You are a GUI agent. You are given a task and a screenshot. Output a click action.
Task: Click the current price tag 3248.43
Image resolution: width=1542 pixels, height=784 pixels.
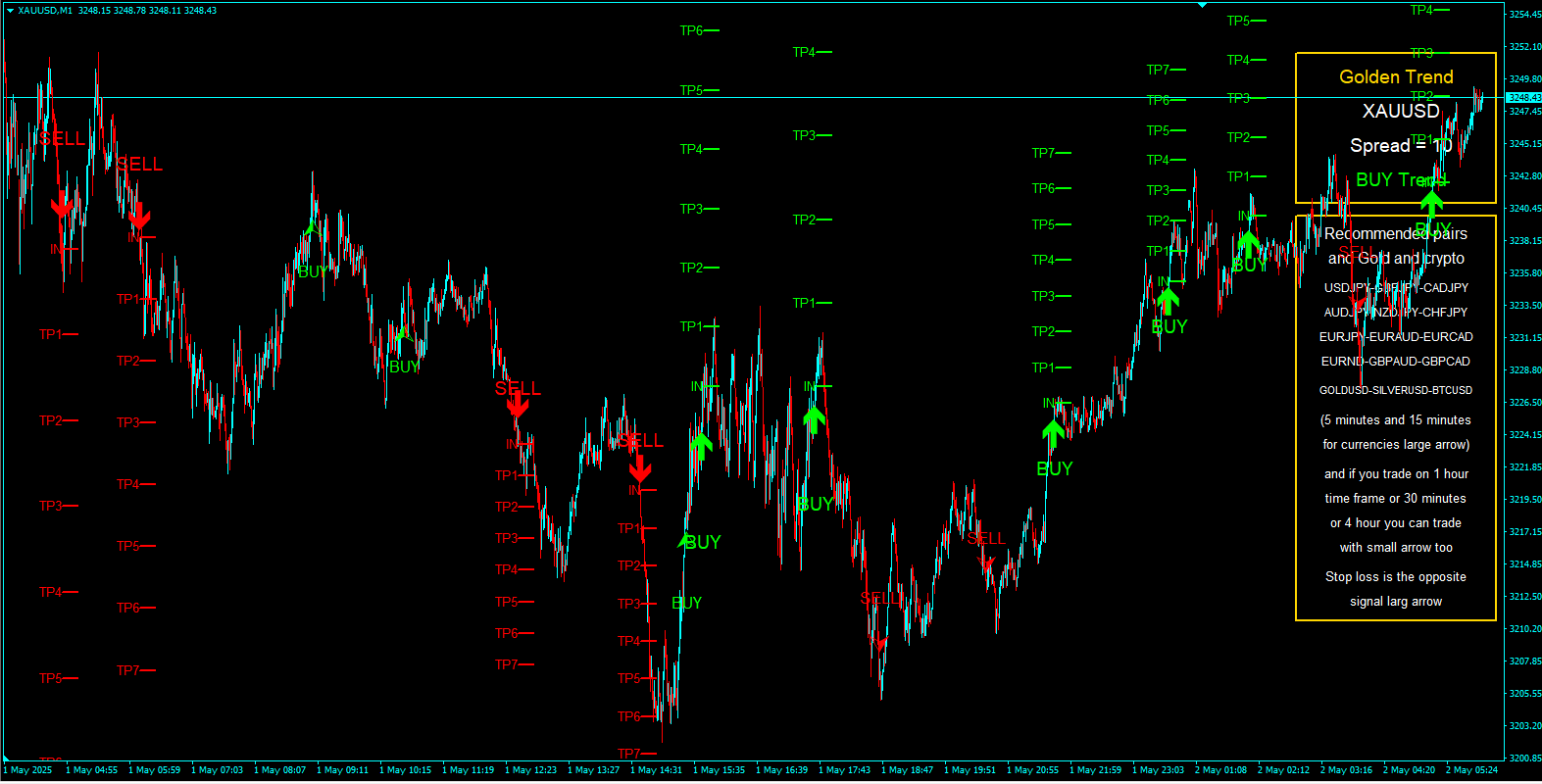pos(1523,98)
